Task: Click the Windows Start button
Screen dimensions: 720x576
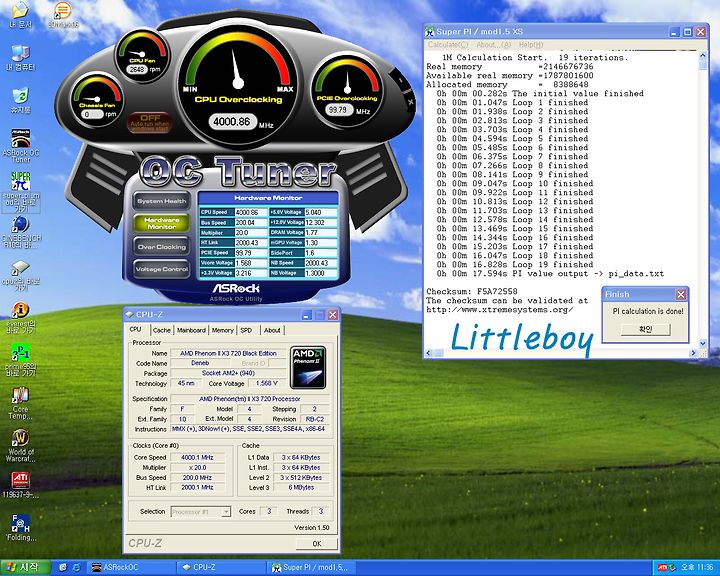Action: coord(25,567)
